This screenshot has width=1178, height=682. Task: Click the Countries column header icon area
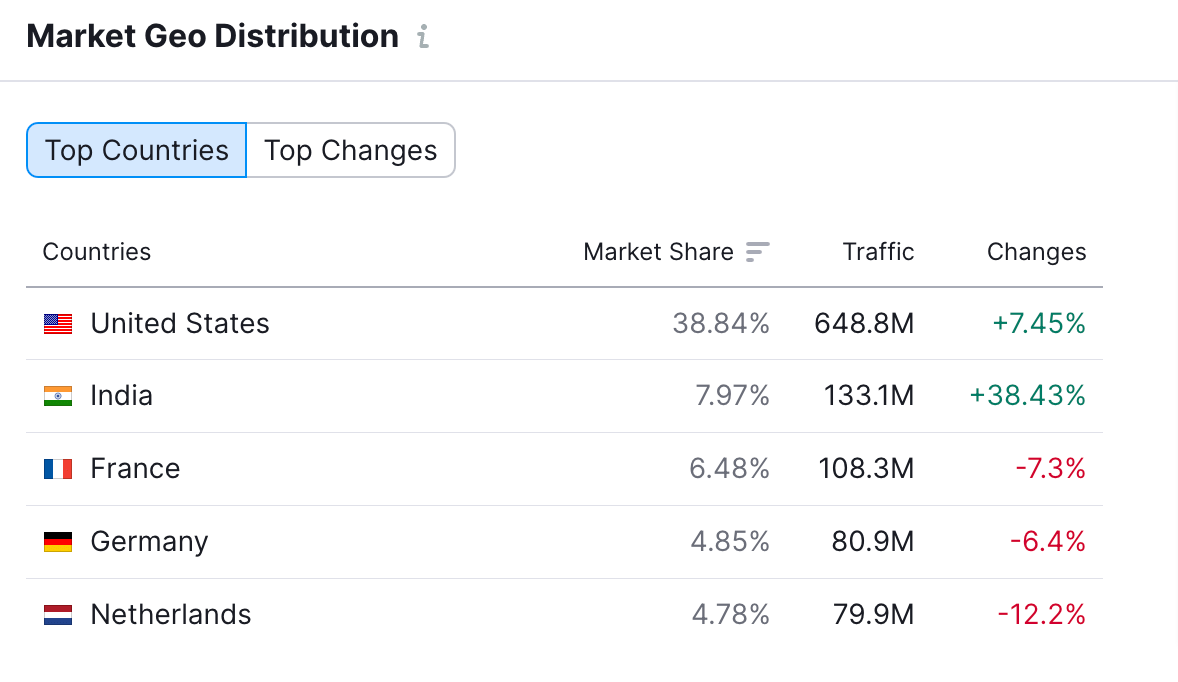click(96, 252)
